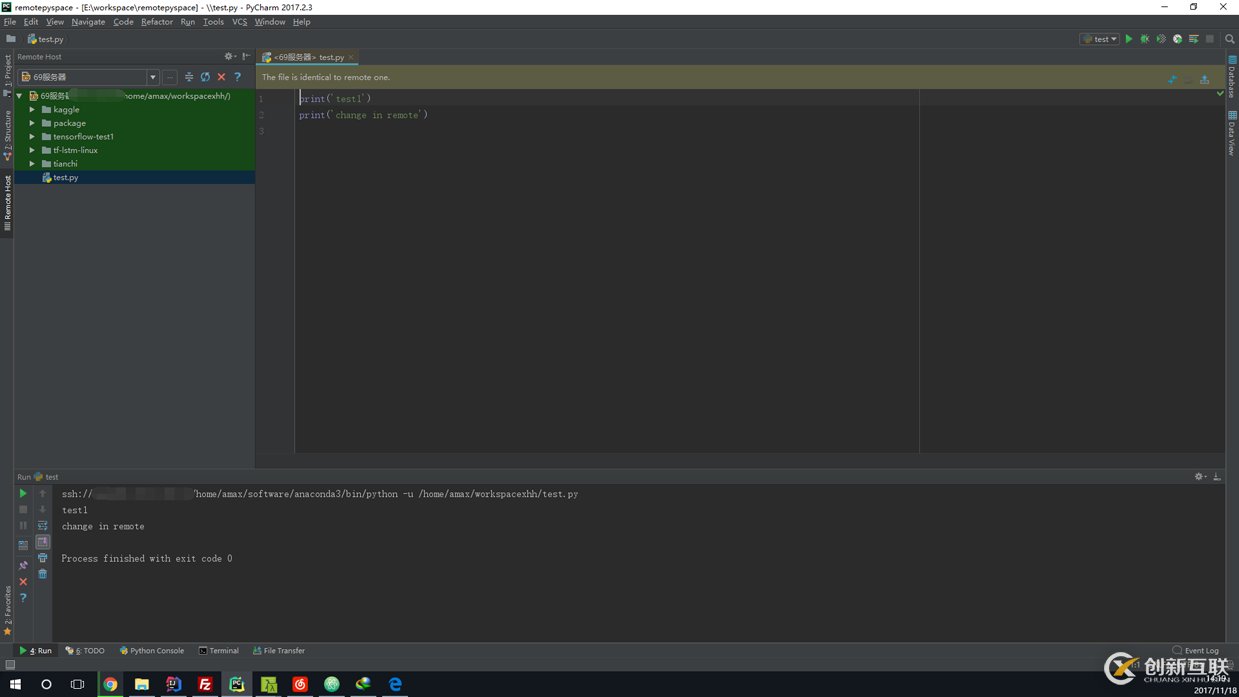
Task: Open the test run configuration dropdown
Action: click(1100, 39)
